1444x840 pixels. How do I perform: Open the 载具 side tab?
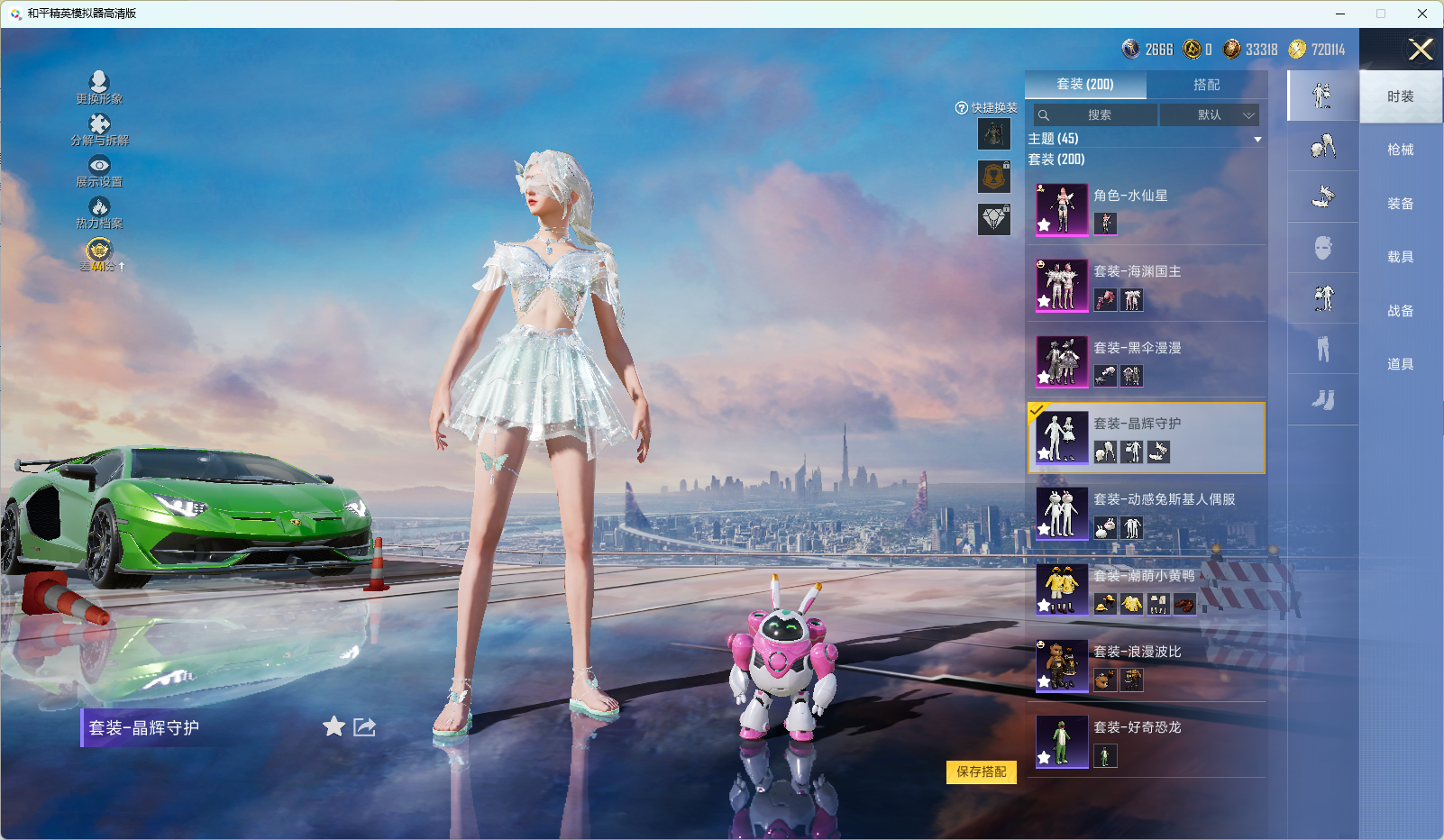point(1401,257)
